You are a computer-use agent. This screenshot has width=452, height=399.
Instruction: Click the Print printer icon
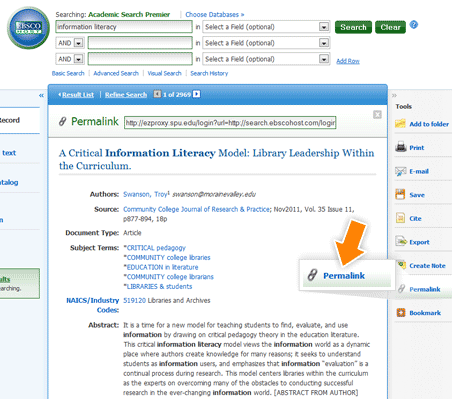coord(400,147)
